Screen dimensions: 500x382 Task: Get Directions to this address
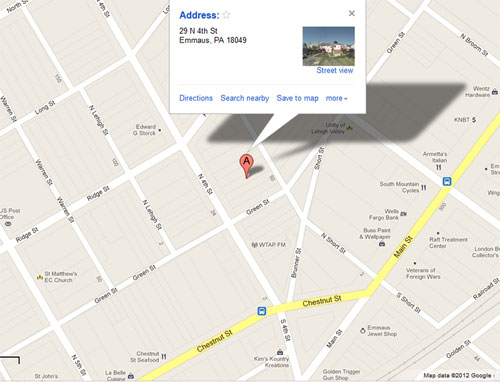point(196,98)
